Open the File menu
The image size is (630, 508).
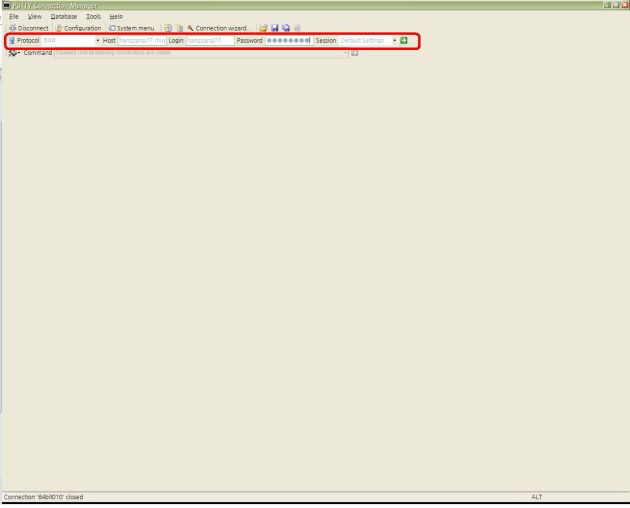(14, 17)
